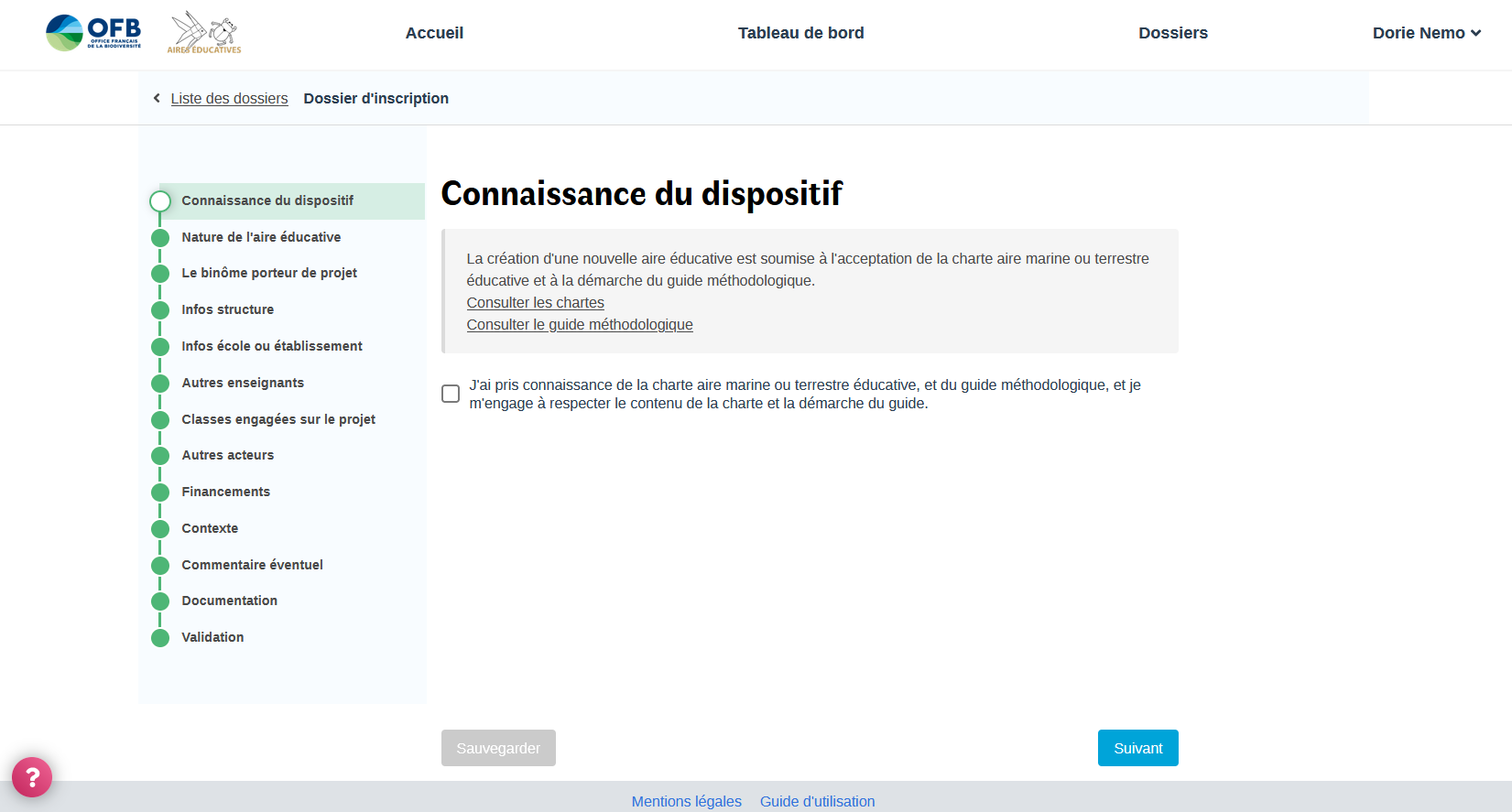Click the green step dot for Validation
This screenshot has height=812, width=1512.
(160, 638)
